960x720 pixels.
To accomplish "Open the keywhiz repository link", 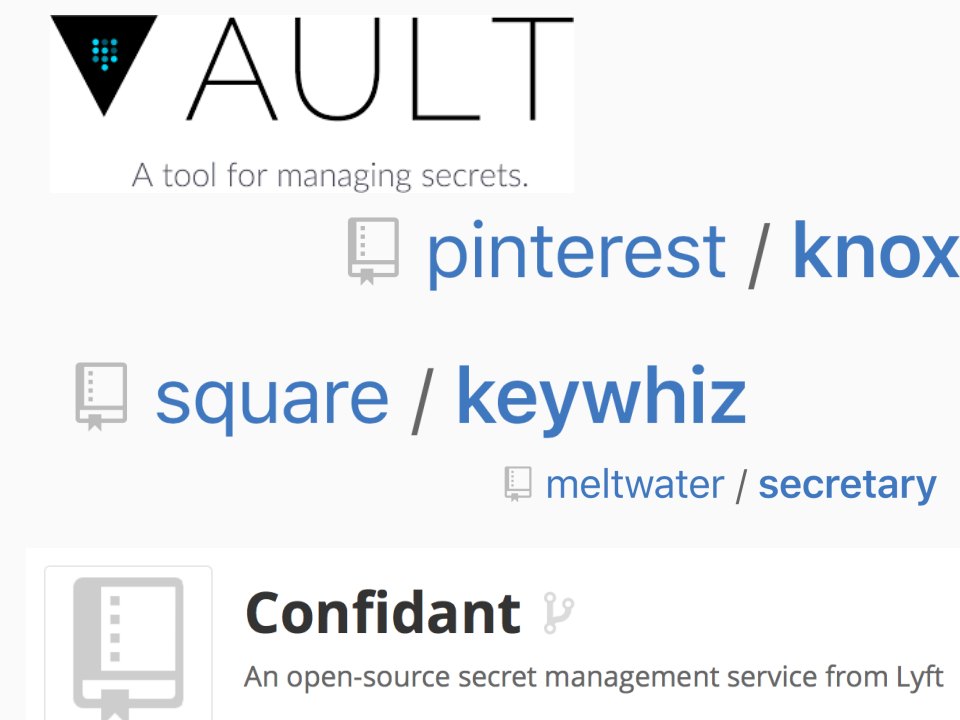I will [601, 398].
